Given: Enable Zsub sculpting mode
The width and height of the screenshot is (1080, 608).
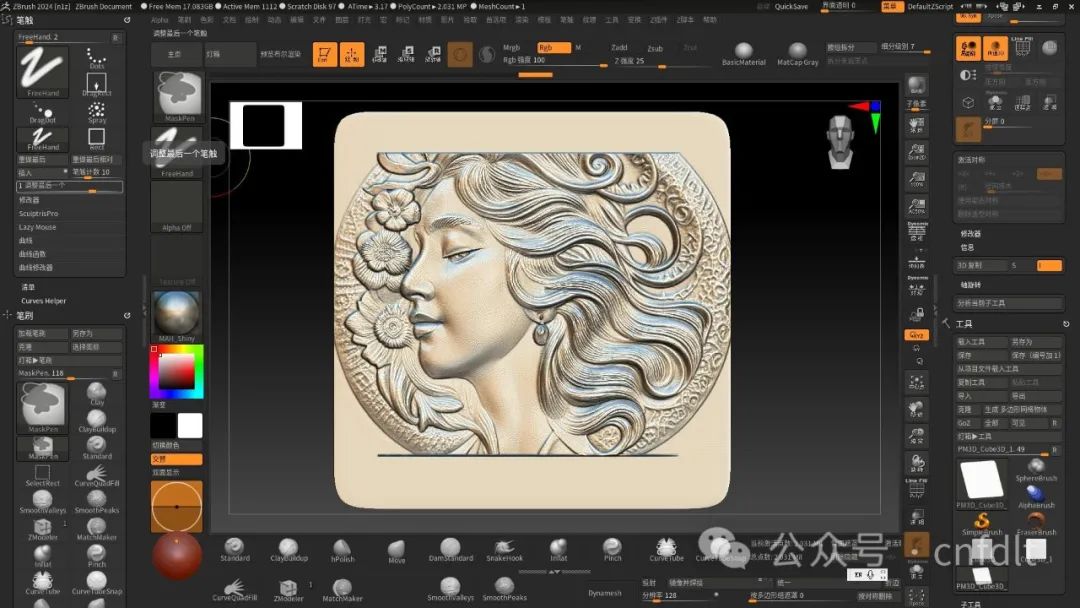Looking at the screenshot, I should pyautogui.click(x=654, y=48).
